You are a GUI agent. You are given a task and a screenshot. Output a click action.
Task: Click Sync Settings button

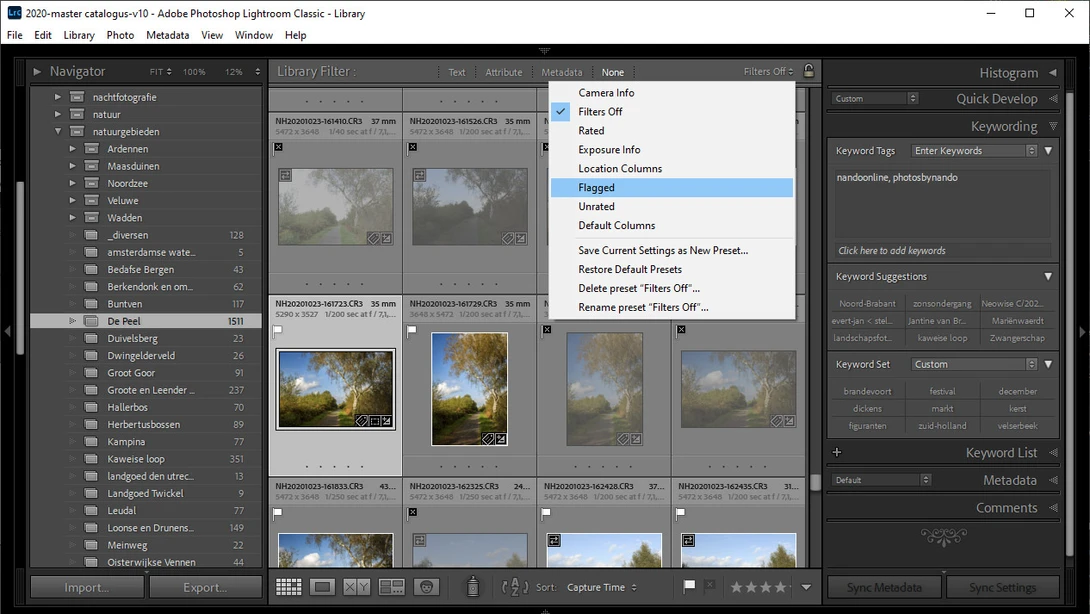tap(1002, 588)
